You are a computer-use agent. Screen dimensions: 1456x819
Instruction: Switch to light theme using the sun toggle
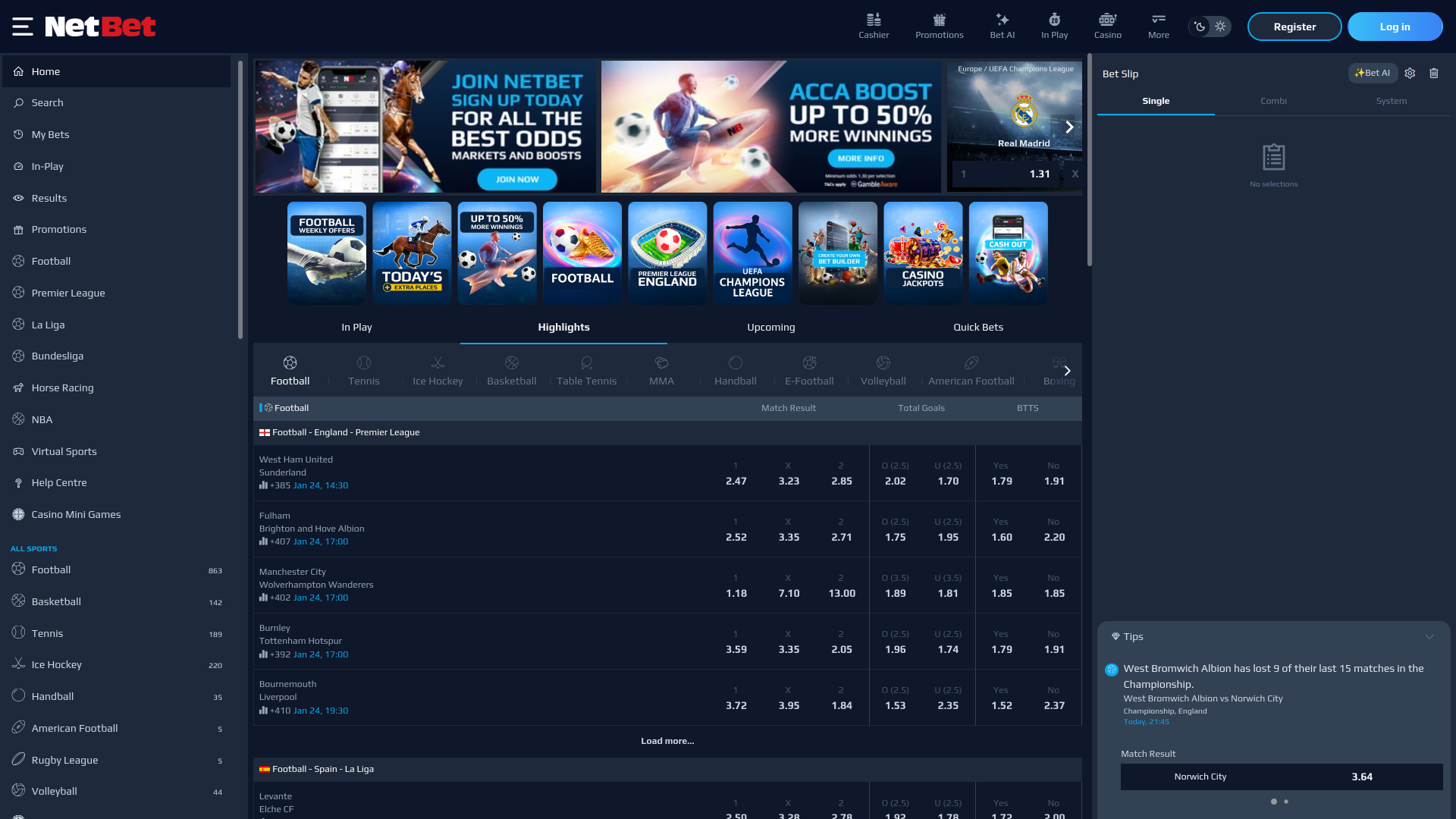click(1219, 26)
